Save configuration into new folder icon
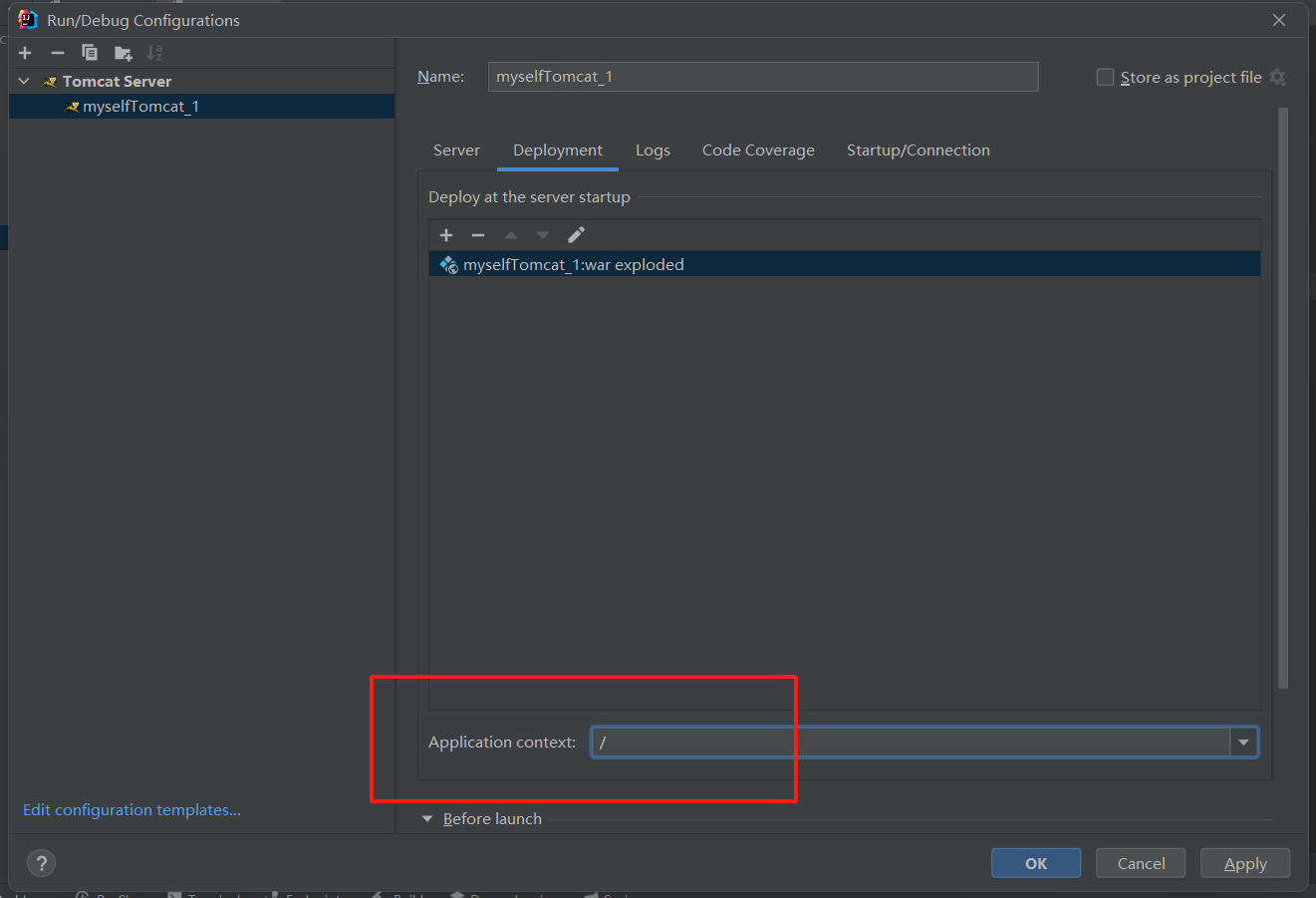 pos(123,53)
